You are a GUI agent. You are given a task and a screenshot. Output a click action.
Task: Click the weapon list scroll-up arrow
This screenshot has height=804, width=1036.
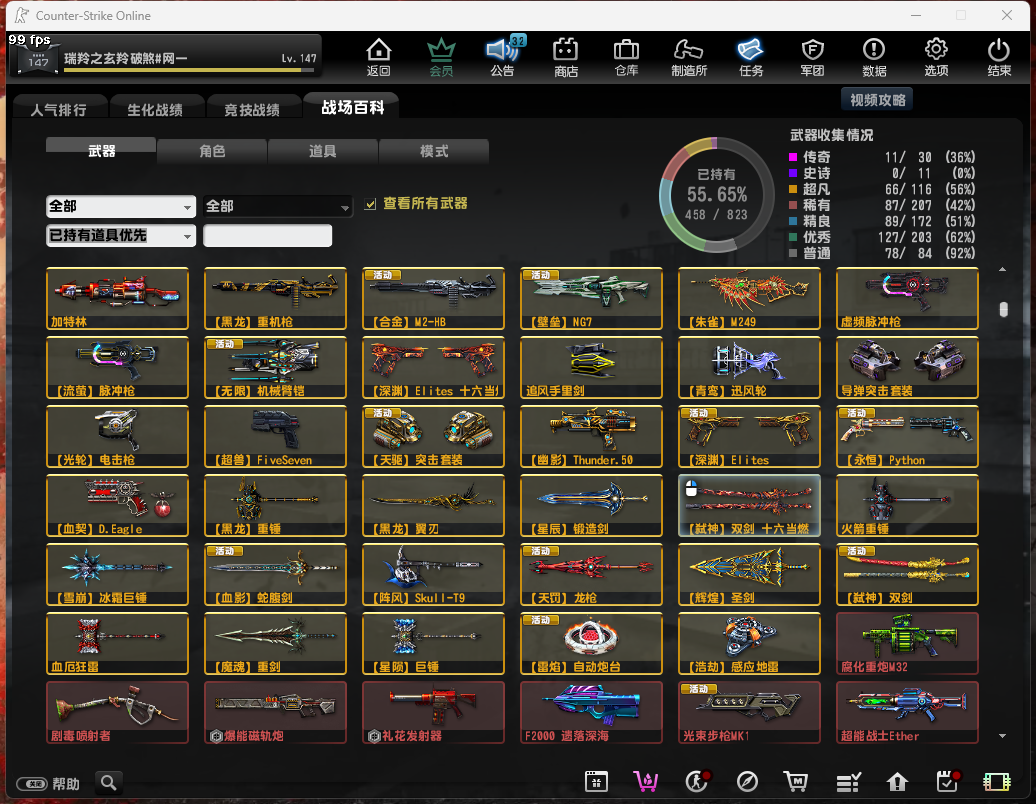[1002, 270]
